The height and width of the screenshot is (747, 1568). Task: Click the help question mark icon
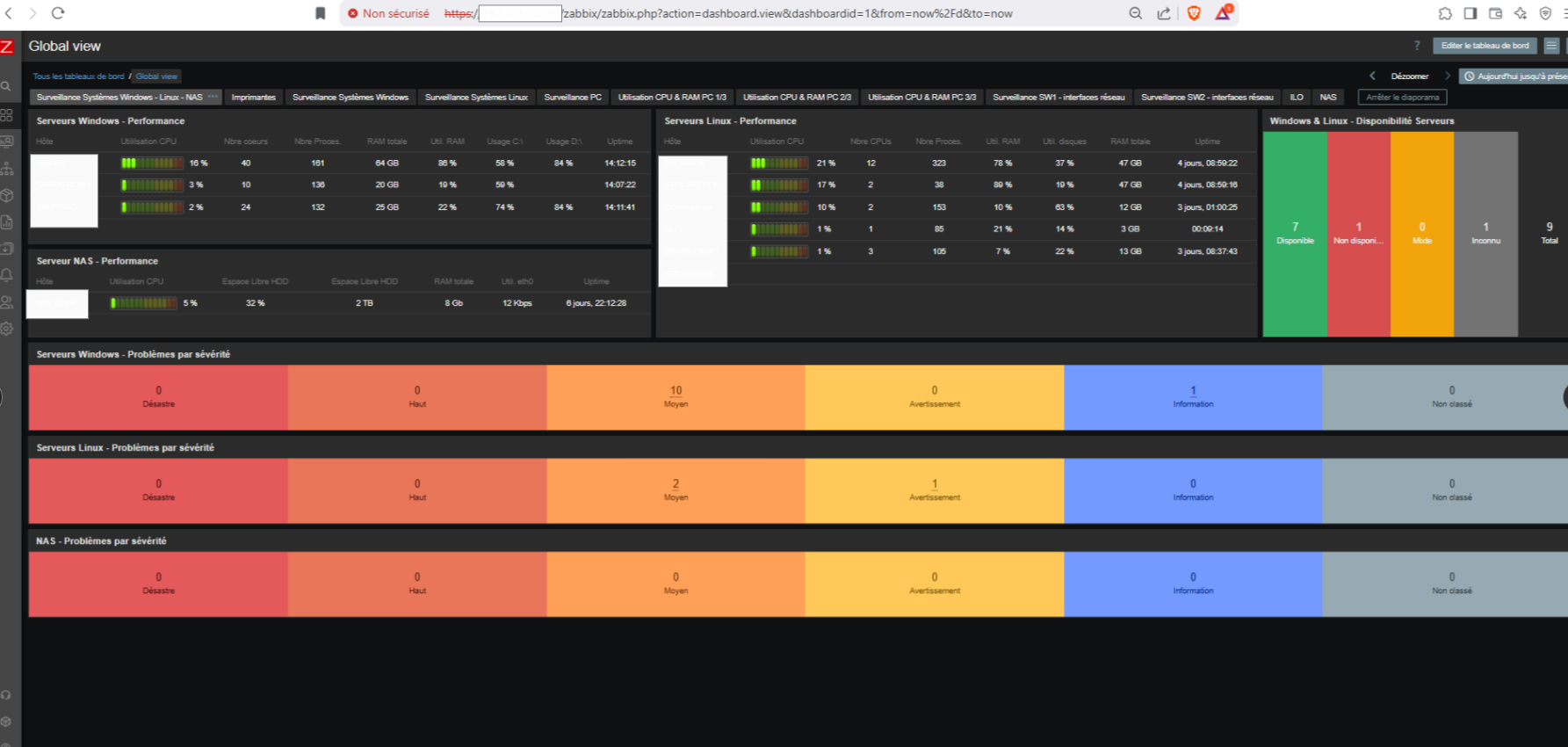click(1416, 46)
